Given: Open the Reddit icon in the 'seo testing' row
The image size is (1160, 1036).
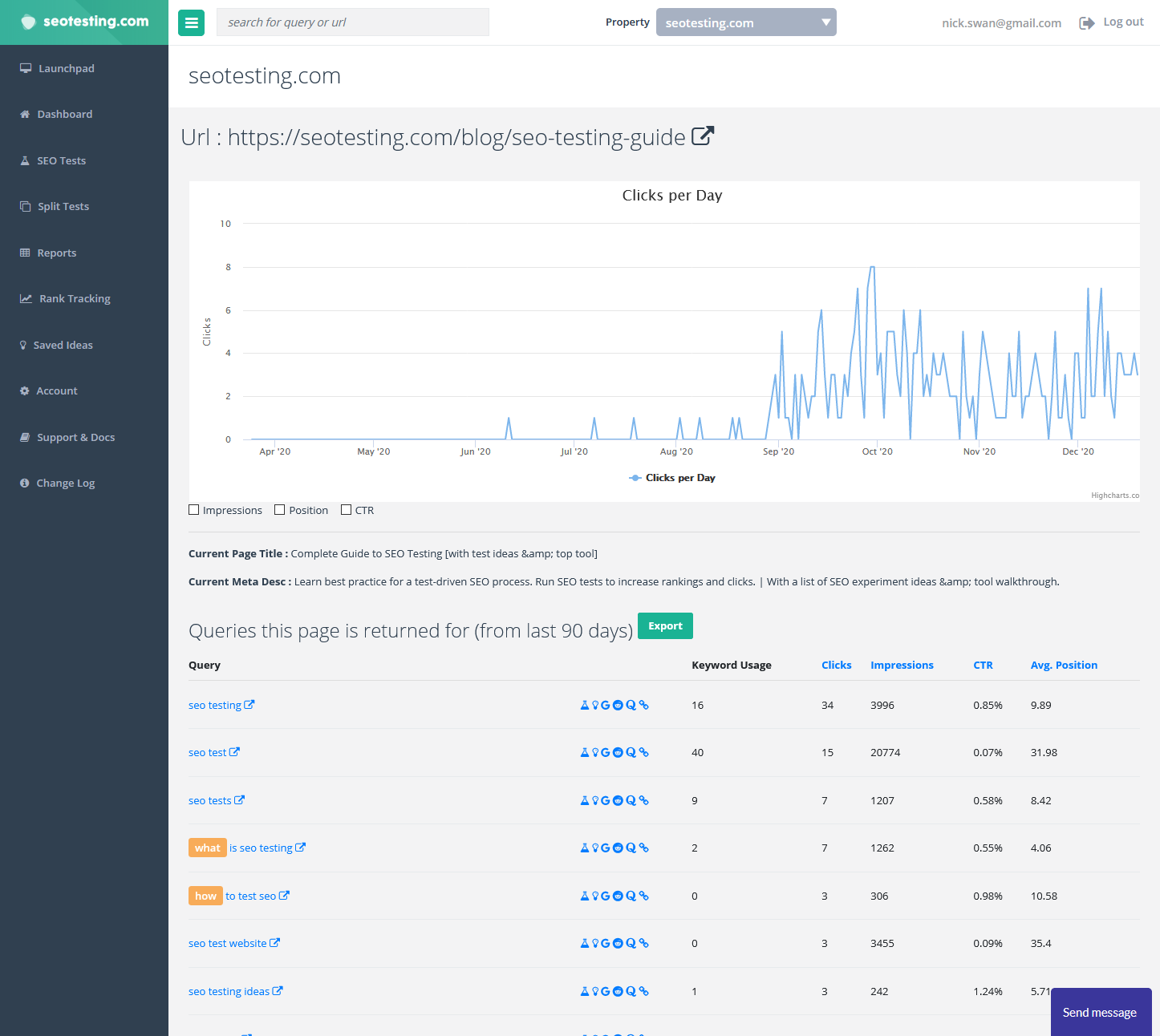Looking at the screenshot, I should (618, 706).
